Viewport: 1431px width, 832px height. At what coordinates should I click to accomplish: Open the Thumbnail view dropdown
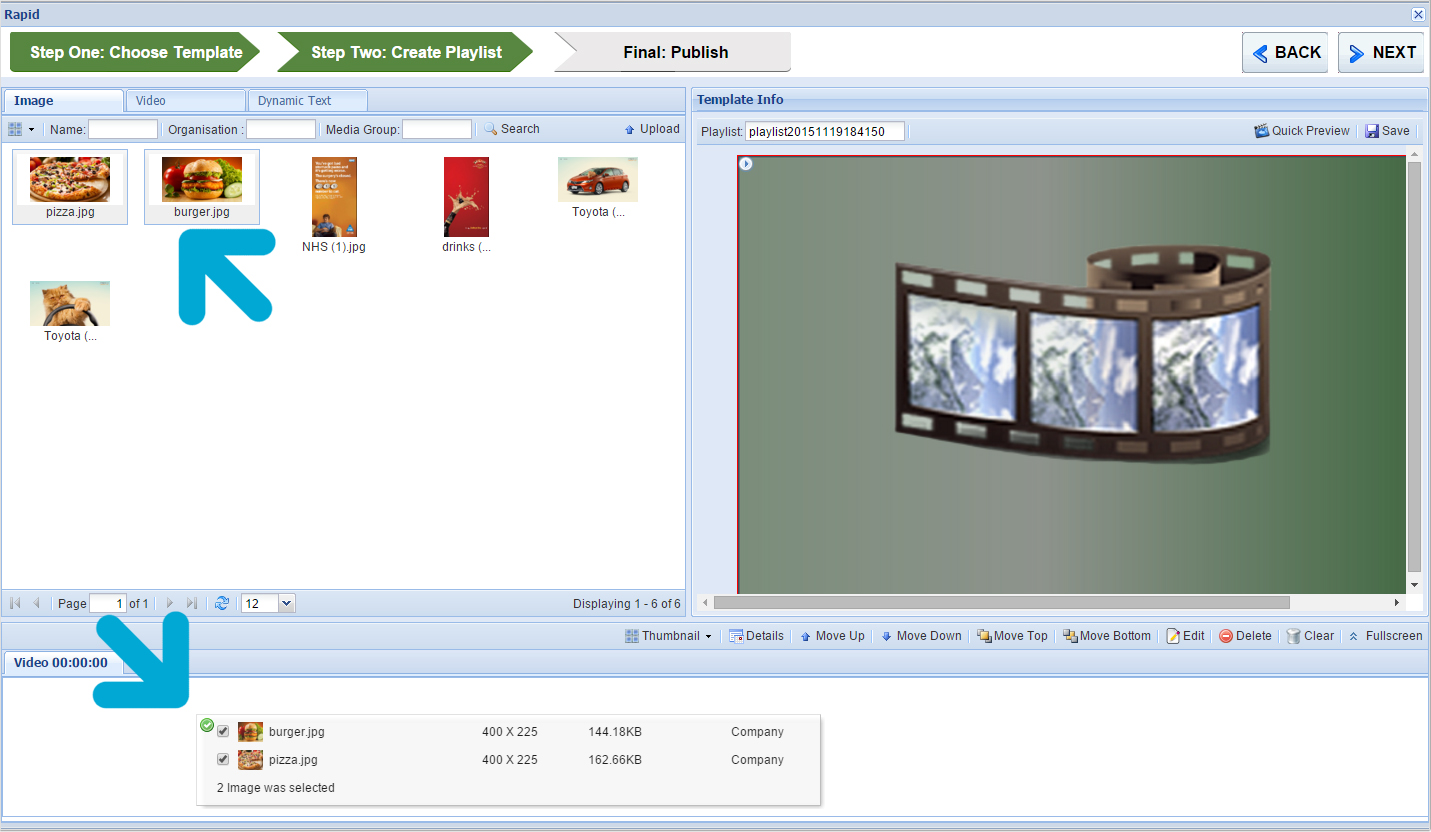(668, 636)
